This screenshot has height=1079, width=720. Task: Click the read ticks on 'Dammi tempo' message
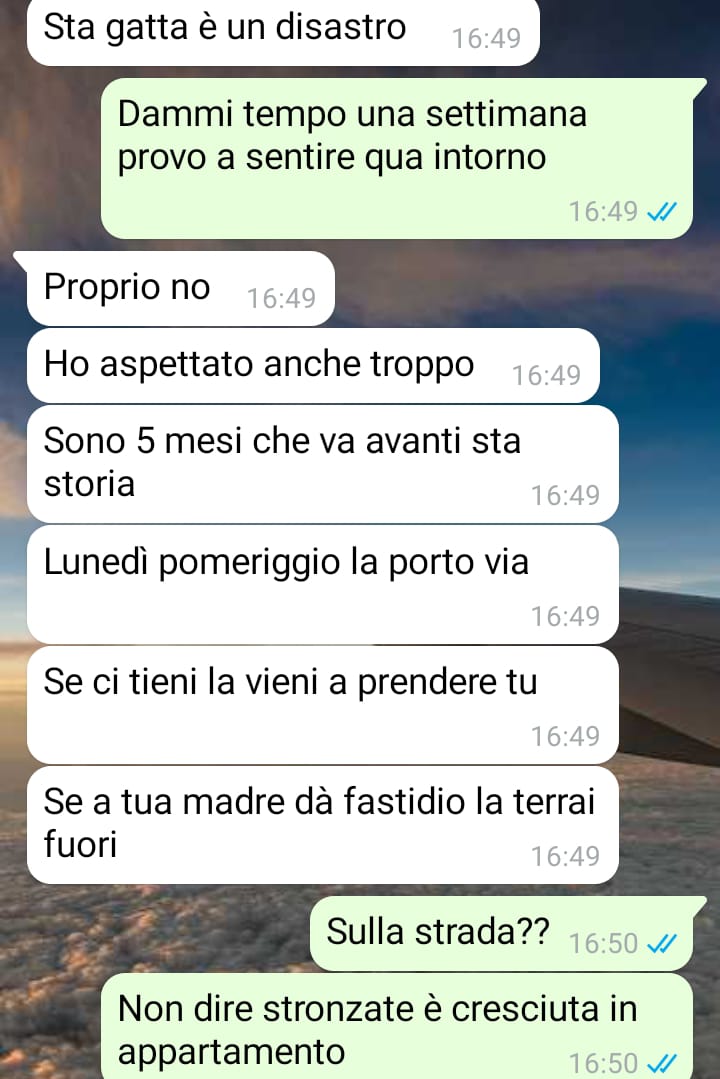(662, 212)
